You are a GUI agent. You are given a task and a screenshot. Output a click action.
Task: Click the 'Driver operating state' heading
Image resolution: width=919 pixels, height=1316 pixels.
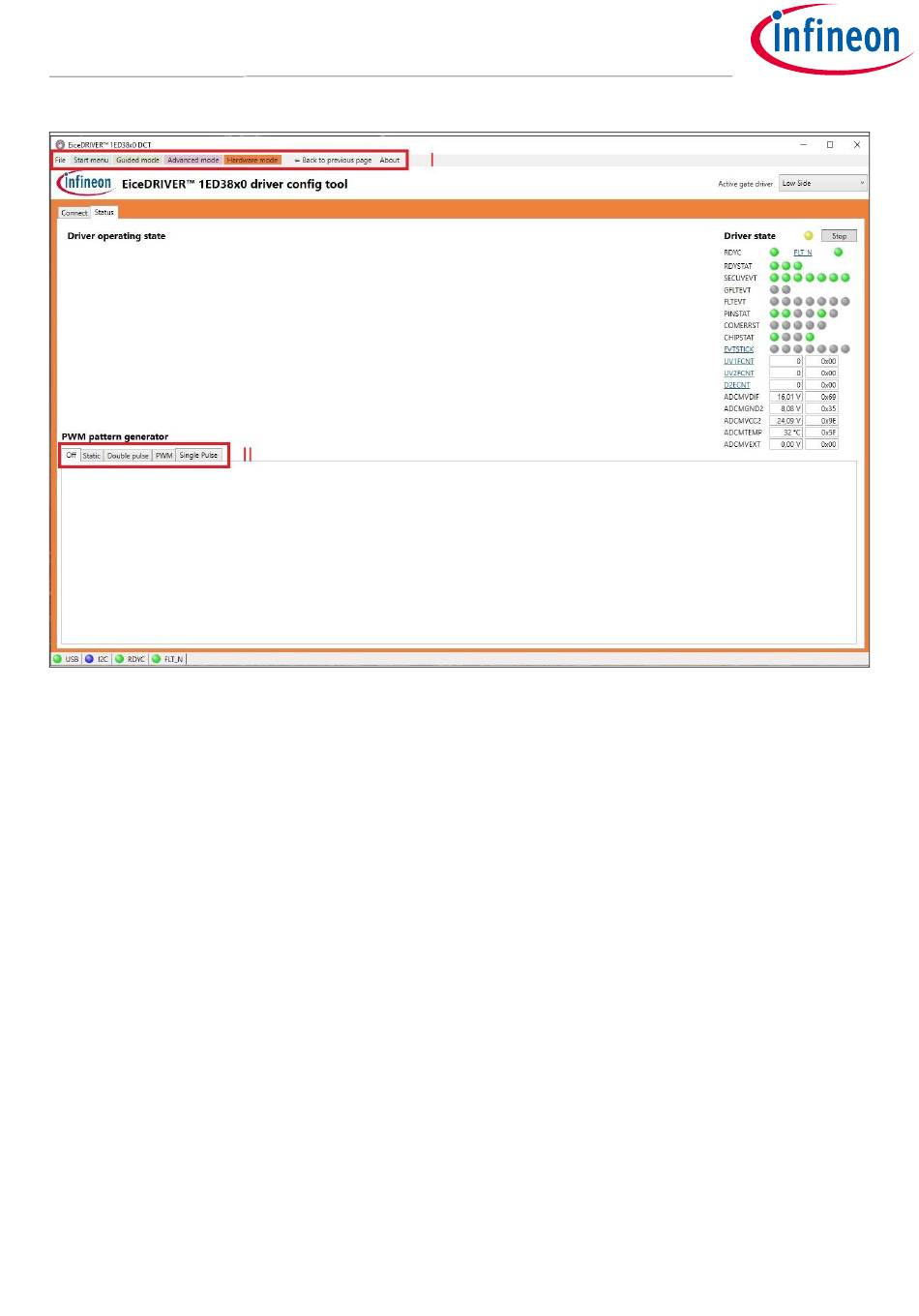tap(116, 236)
